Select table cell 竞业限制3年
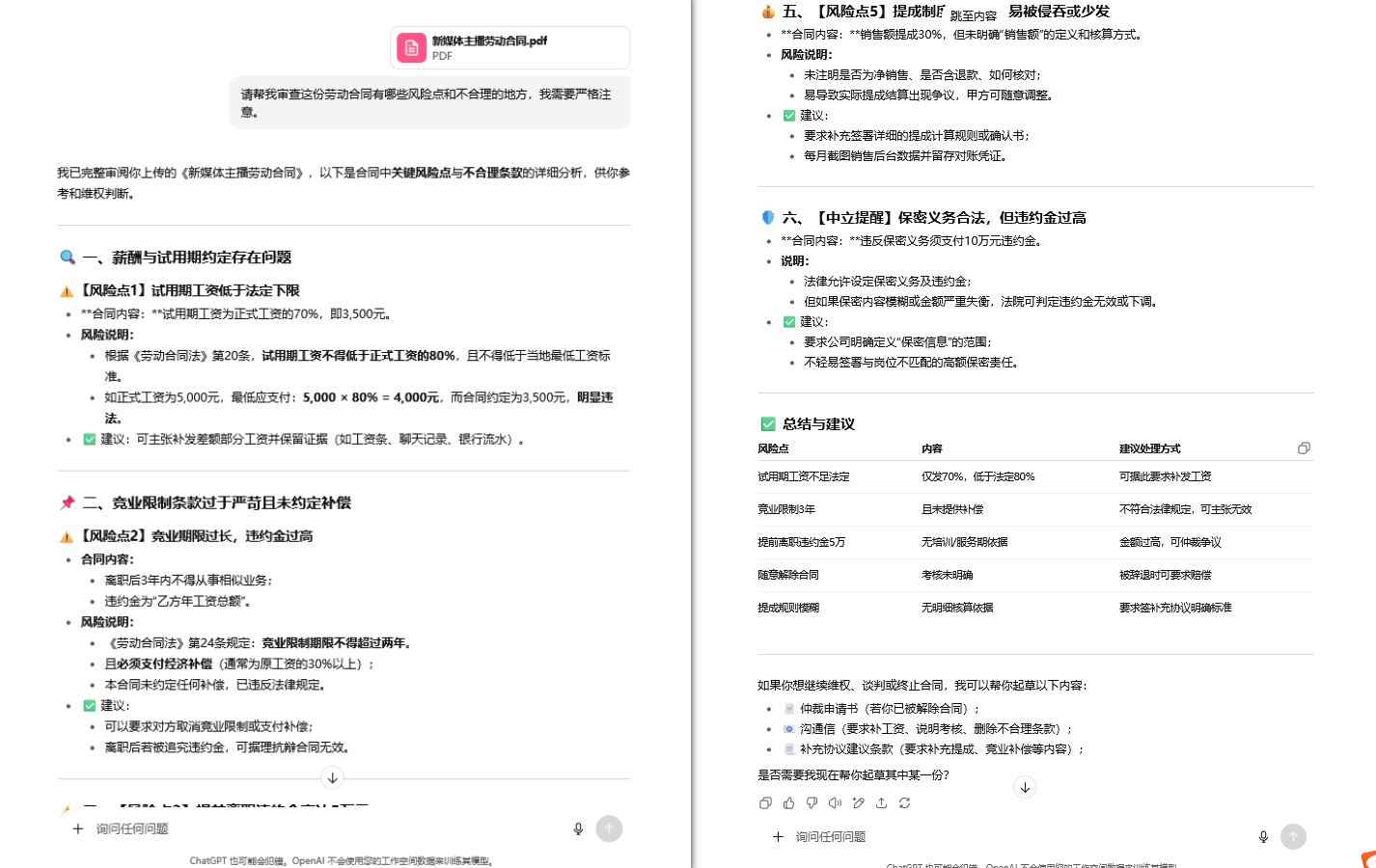 tap(786, 509)
